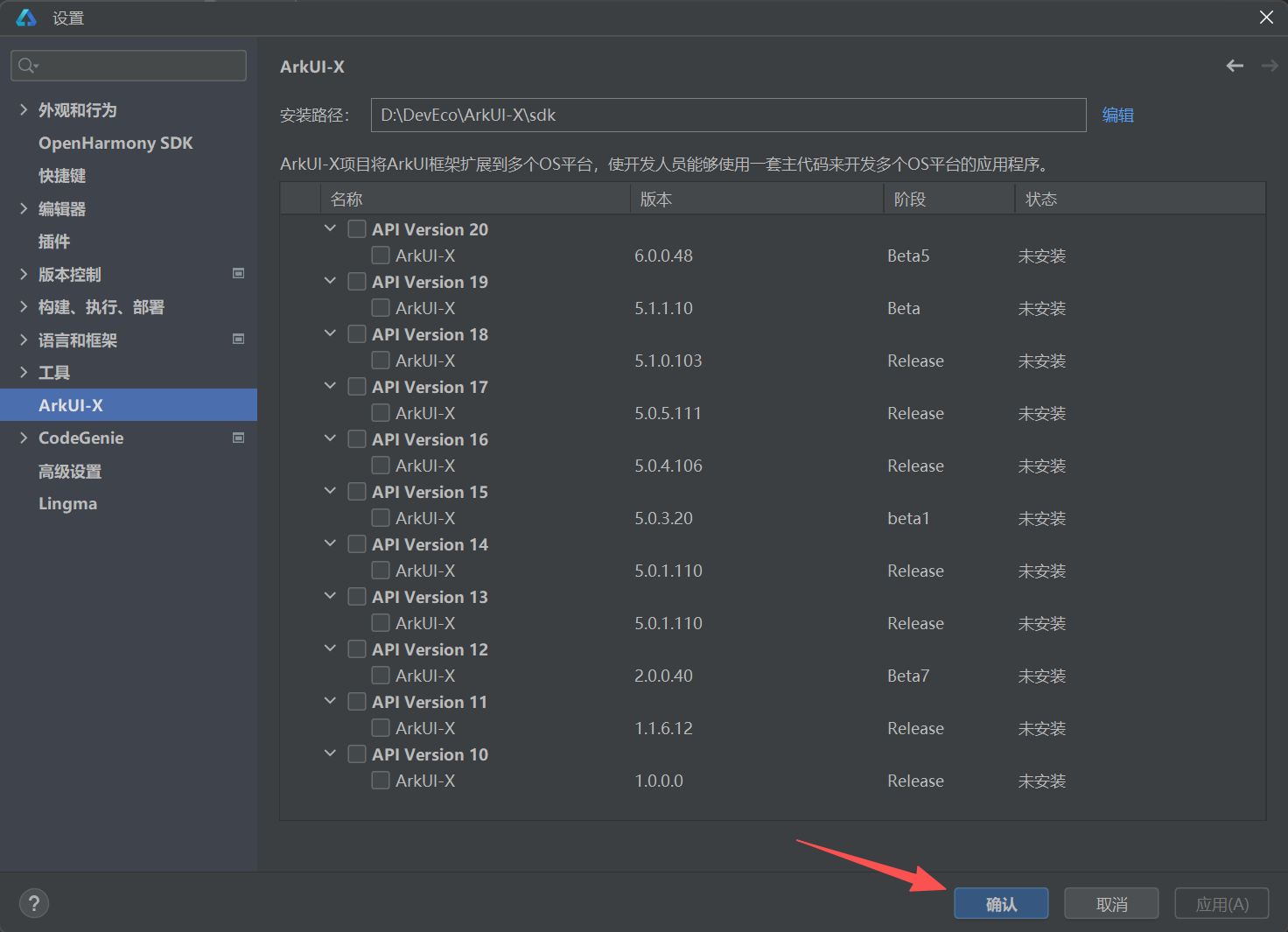Click the project-level marker icon beside 语言和框架
This screenshot has width=1288, height=932.
click(x=238, y=339)
